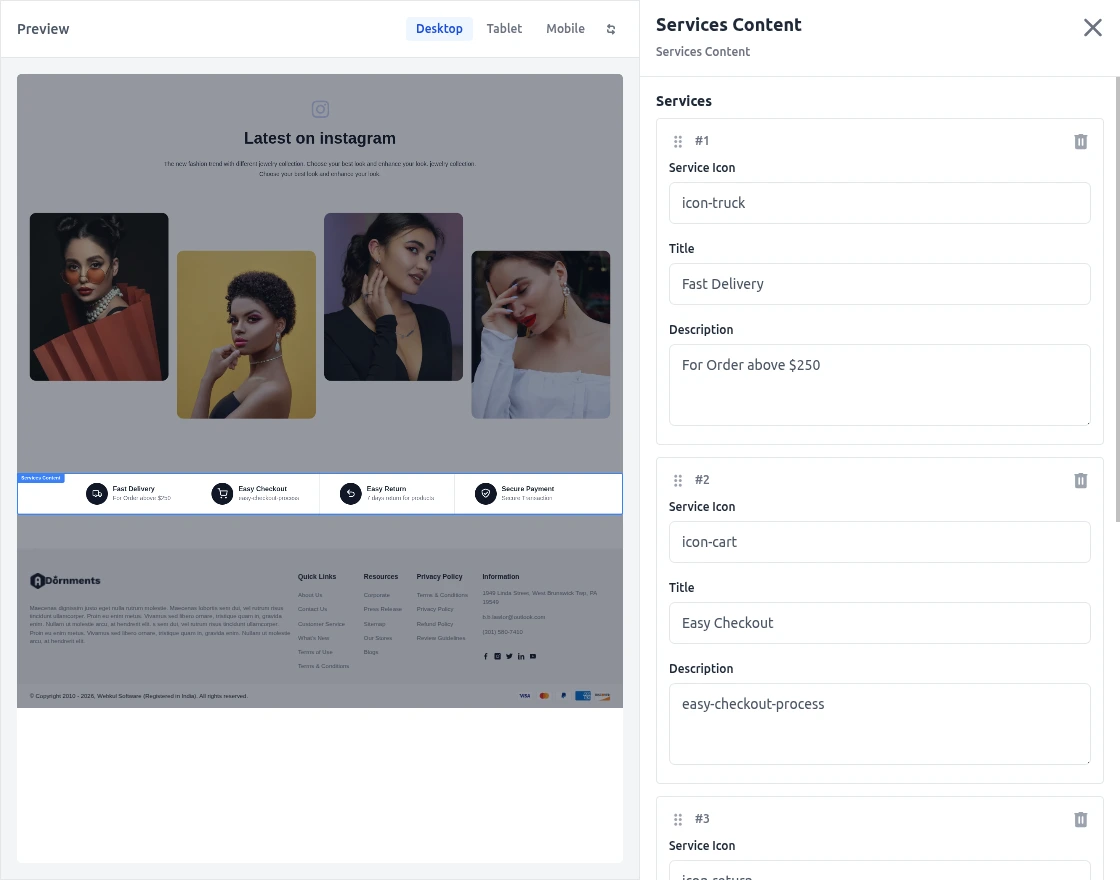This screenshot has width=1120, height=880.
Task: Open the woman with red lips photo
Action: coord(541,334)
